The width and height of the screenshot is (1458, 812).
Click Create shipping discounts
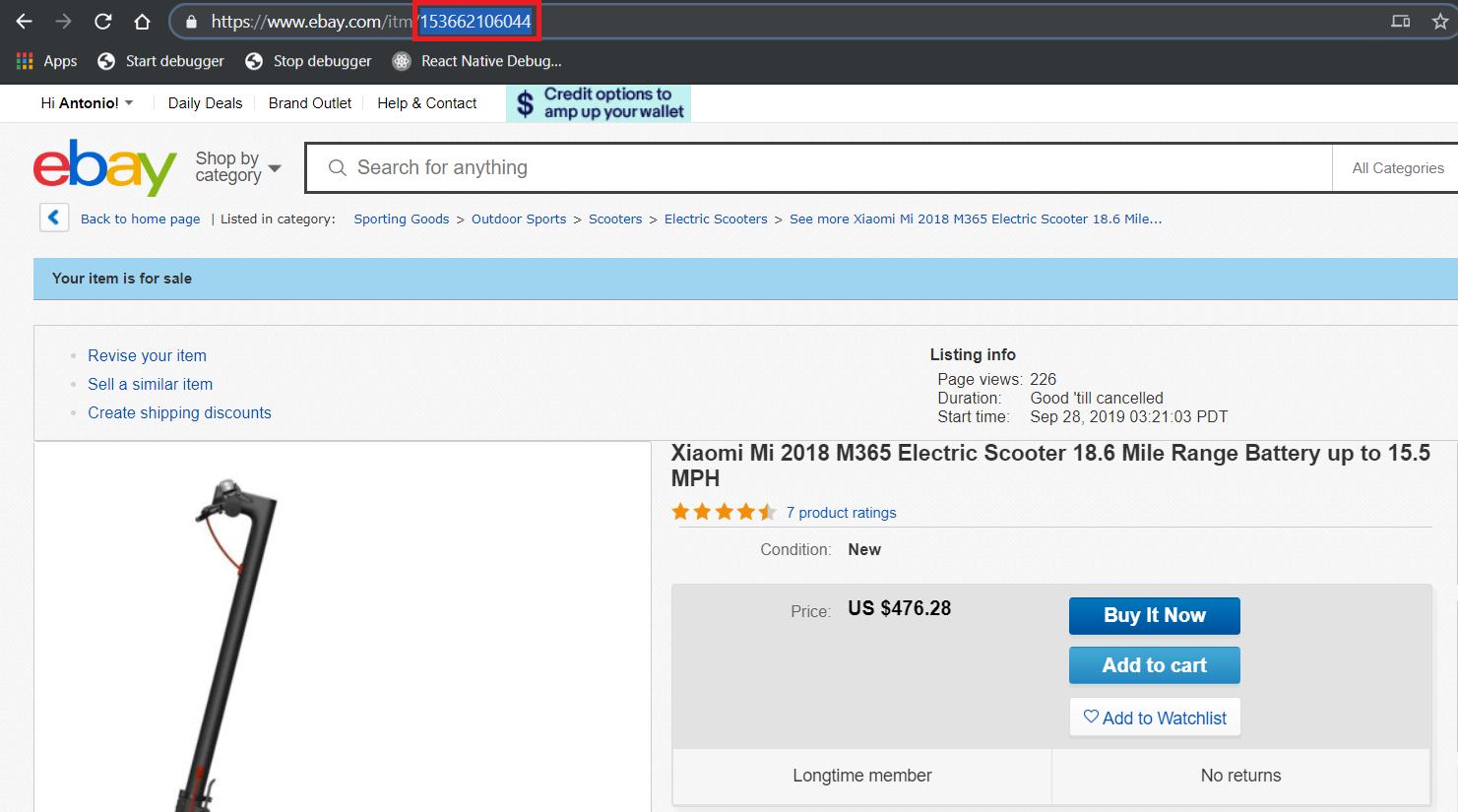click(179, 412)
